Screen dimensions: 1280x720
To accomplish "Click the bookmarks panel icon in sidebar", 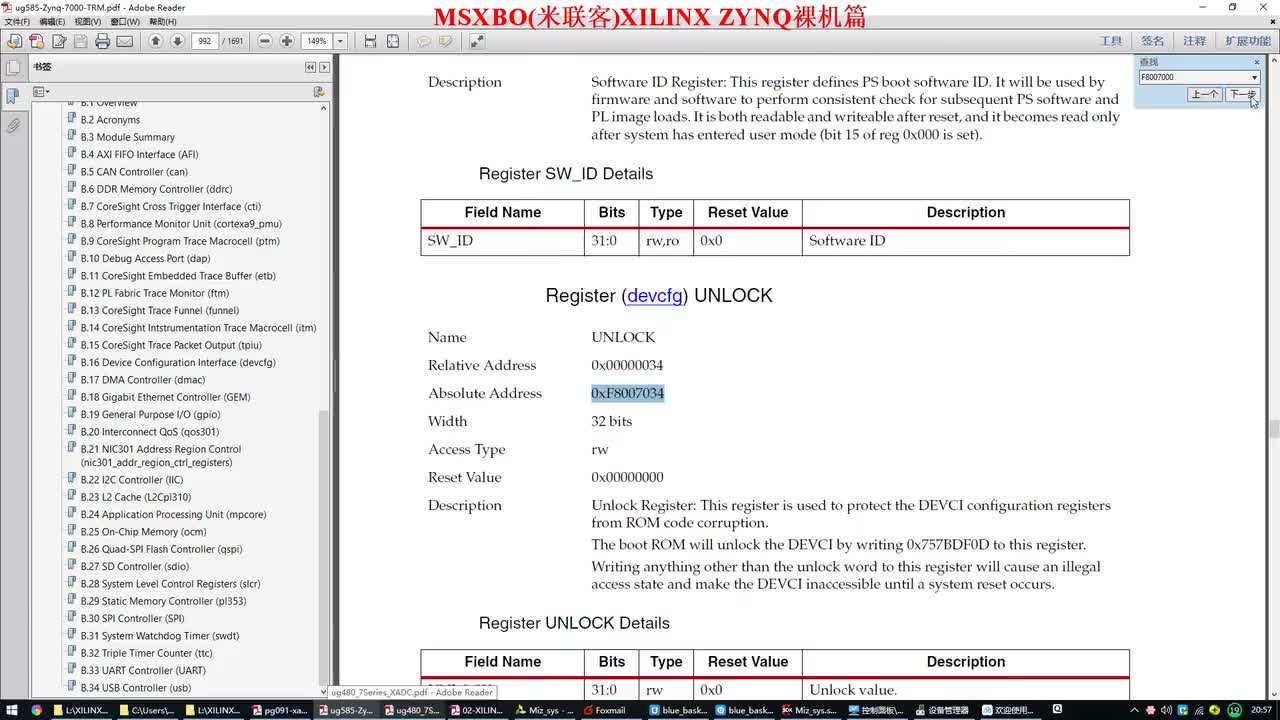I will [13, 97].
